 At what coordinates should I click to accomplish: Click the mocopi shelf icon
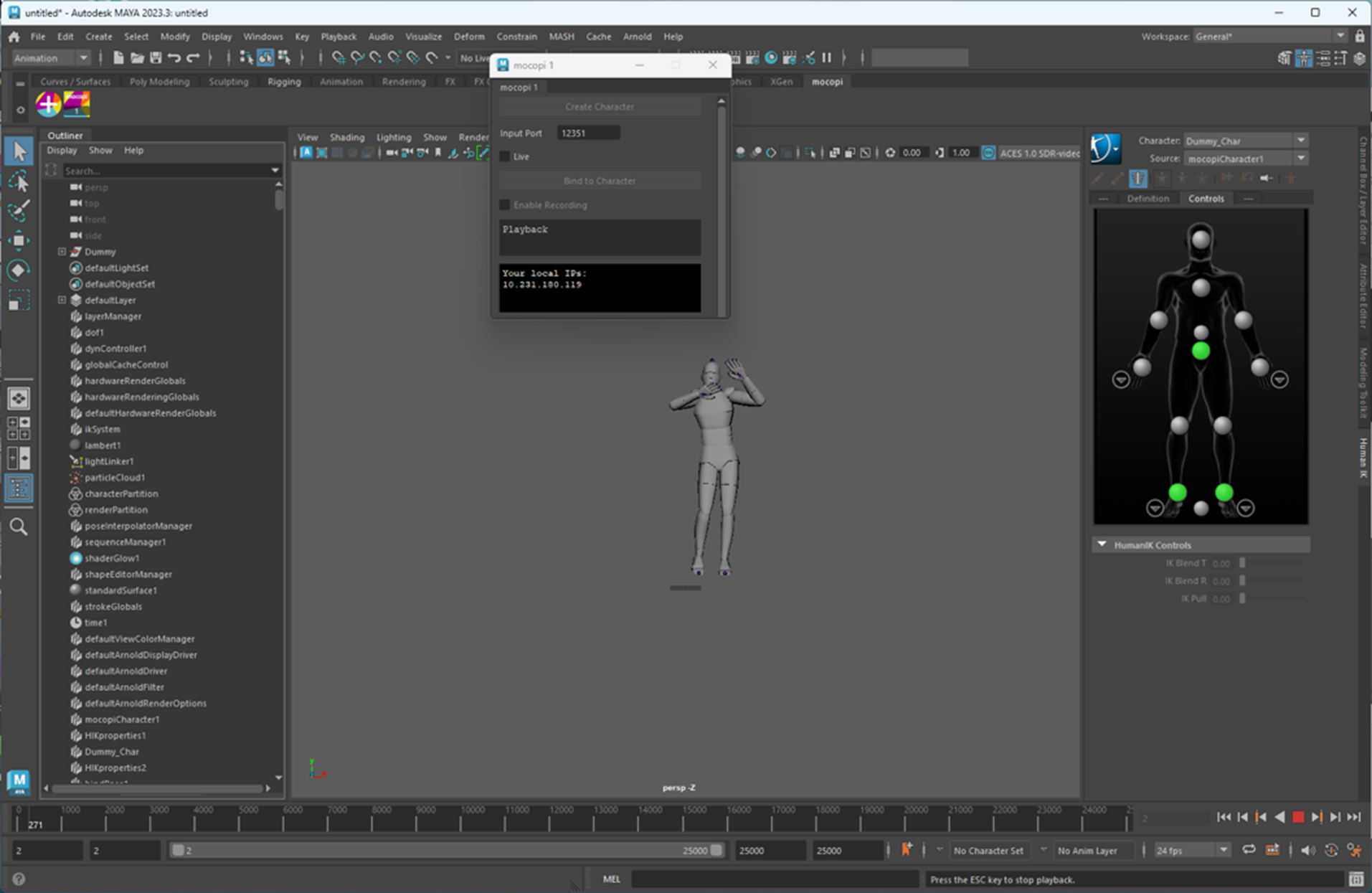(77, 104)
